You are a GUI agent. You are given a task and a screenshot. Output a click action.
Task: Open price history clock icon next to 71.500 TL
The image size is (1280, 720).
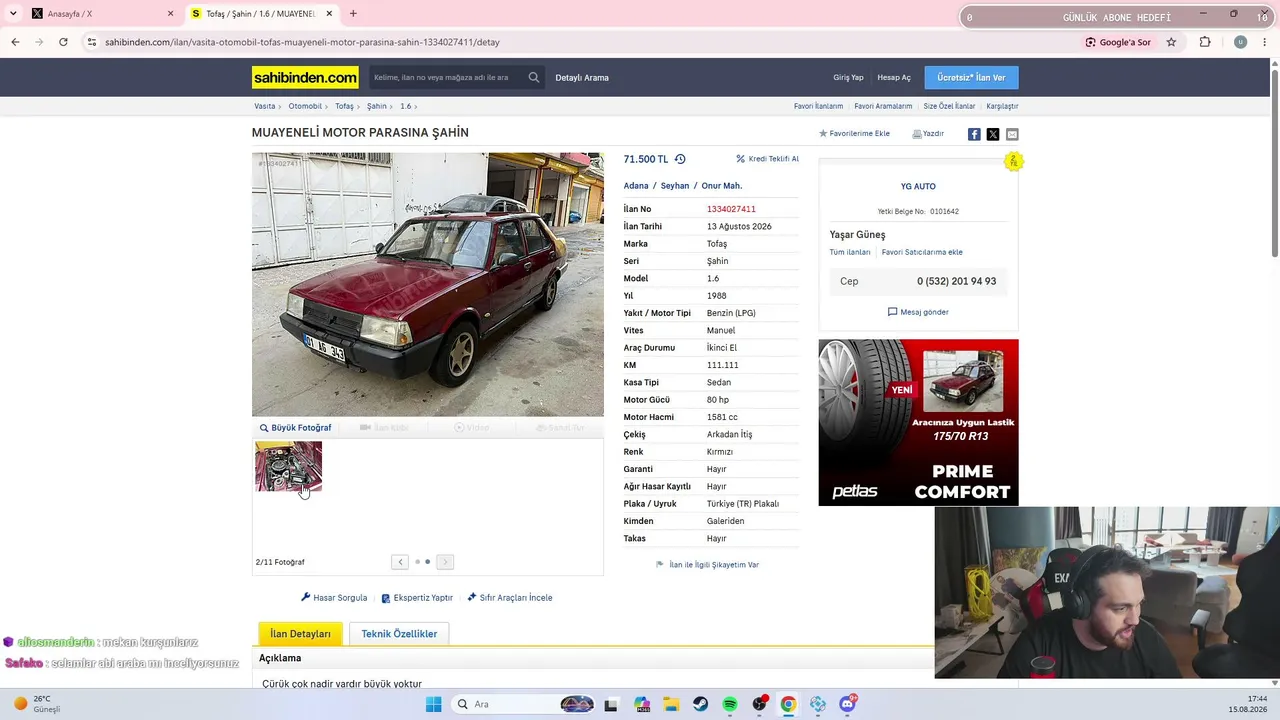680,159
